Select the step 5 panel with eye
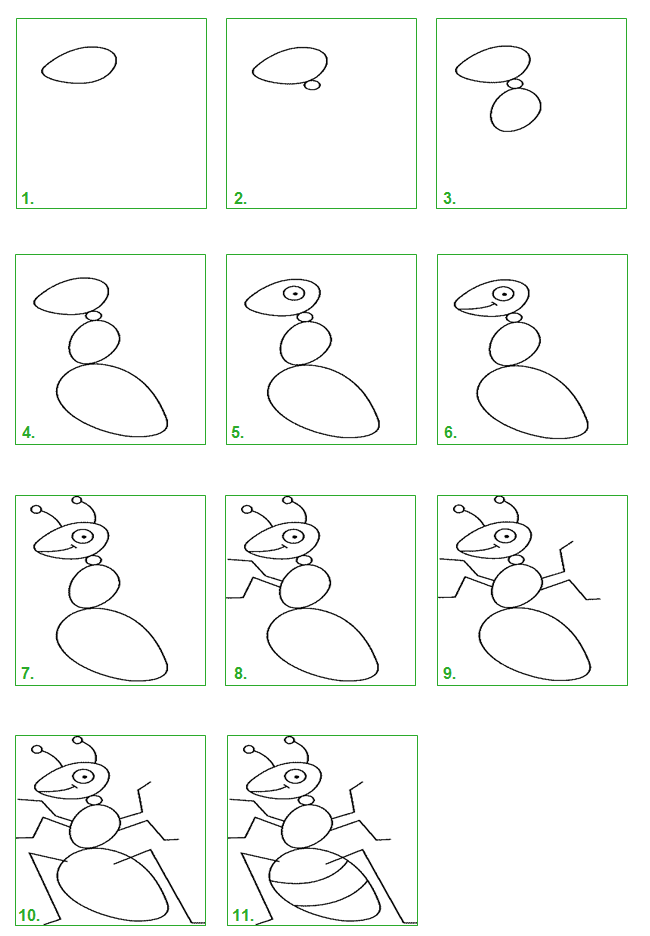The width and height of the screenshot is (650, 936). 322,349
